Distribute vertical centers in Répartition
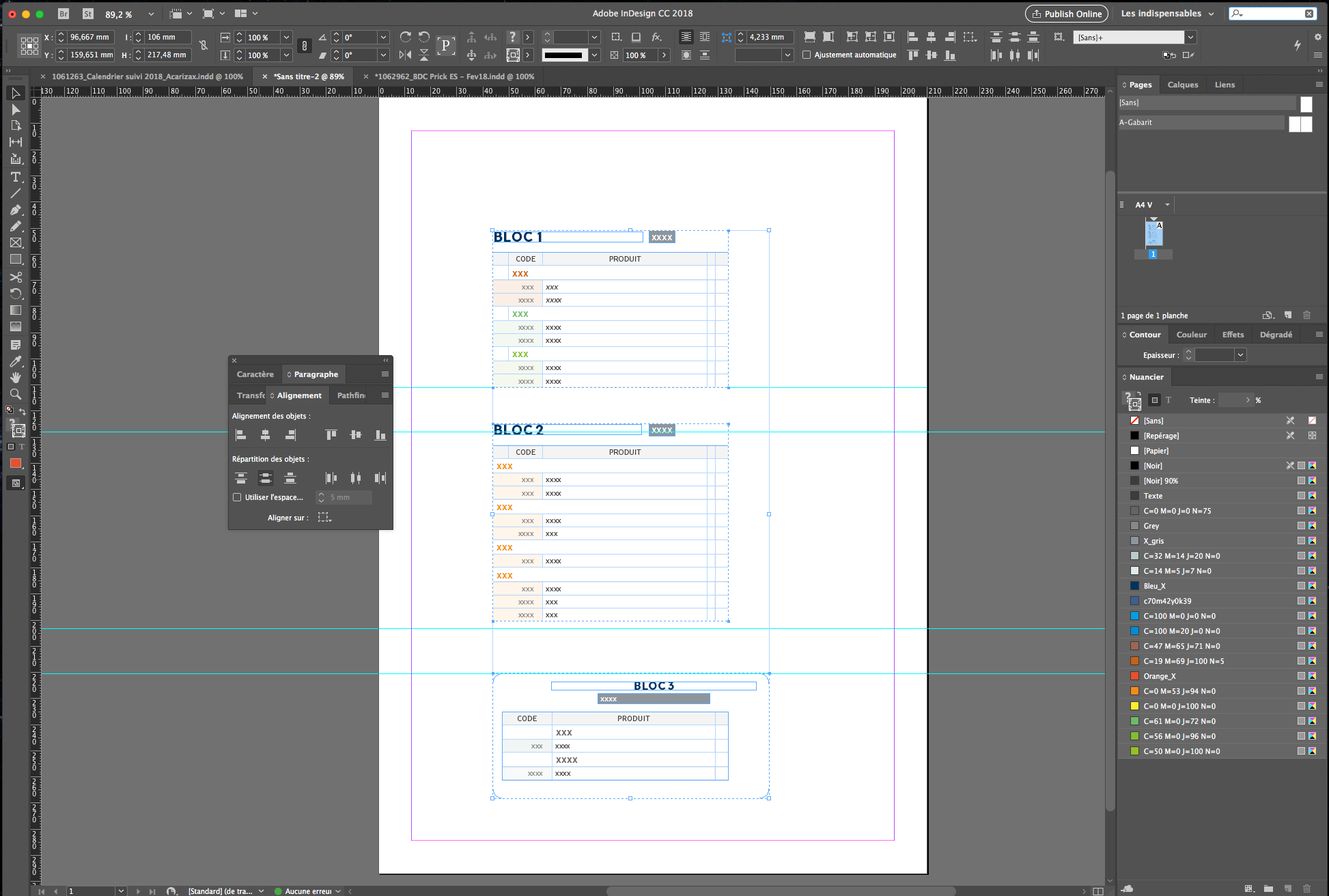1329x896 pixels. click(x=266, y=477)
